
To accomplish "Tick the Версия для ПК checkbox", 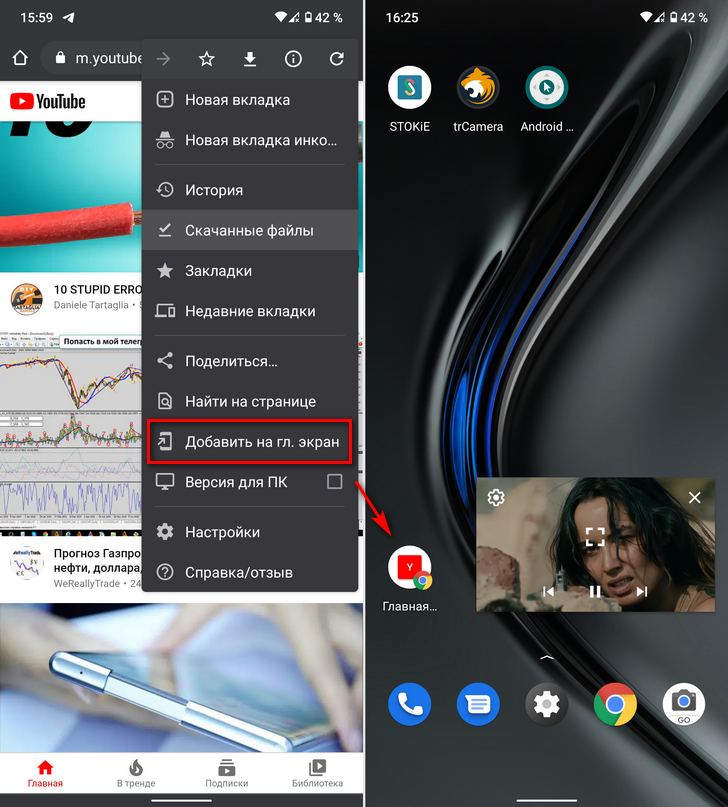I will pos(334,482).
